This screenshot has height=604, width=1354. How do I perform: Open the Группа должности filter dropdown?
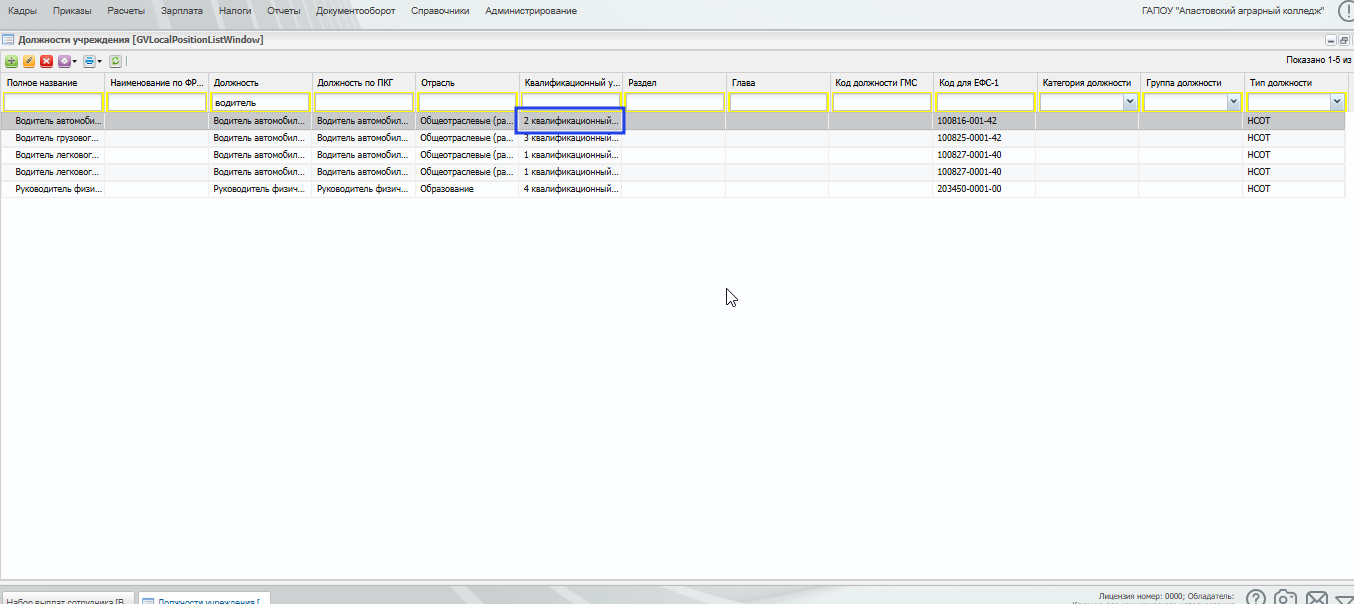pyautogui.click(x=1234, y=102)
